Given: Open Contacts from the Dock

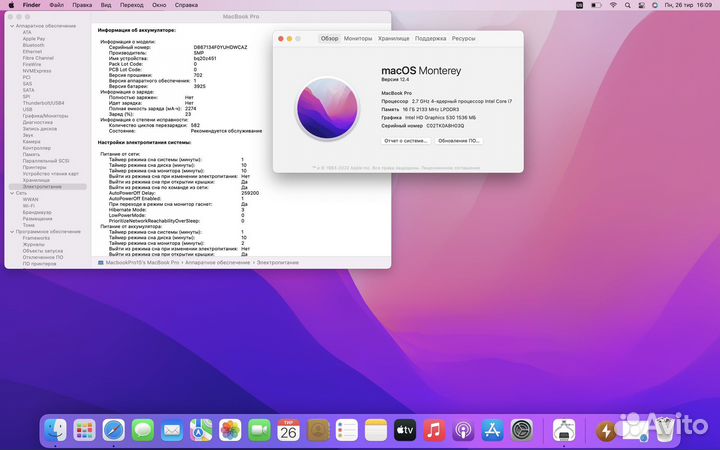Looking at the screenshot, I should pos(318,431).
